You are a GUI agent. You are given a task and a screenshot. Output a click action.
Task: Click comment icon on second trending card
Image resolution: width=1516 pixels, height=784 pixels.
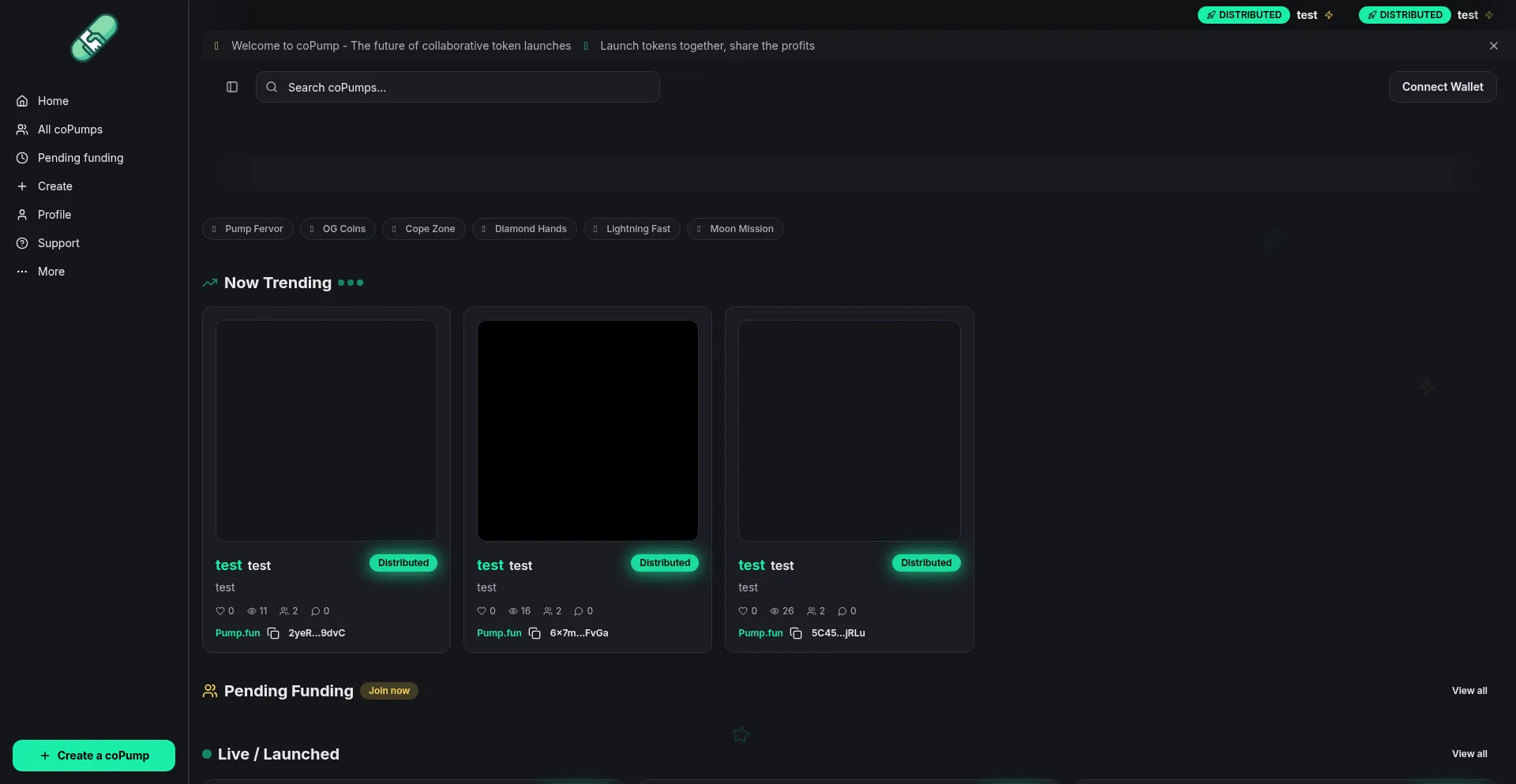point(579,611)
